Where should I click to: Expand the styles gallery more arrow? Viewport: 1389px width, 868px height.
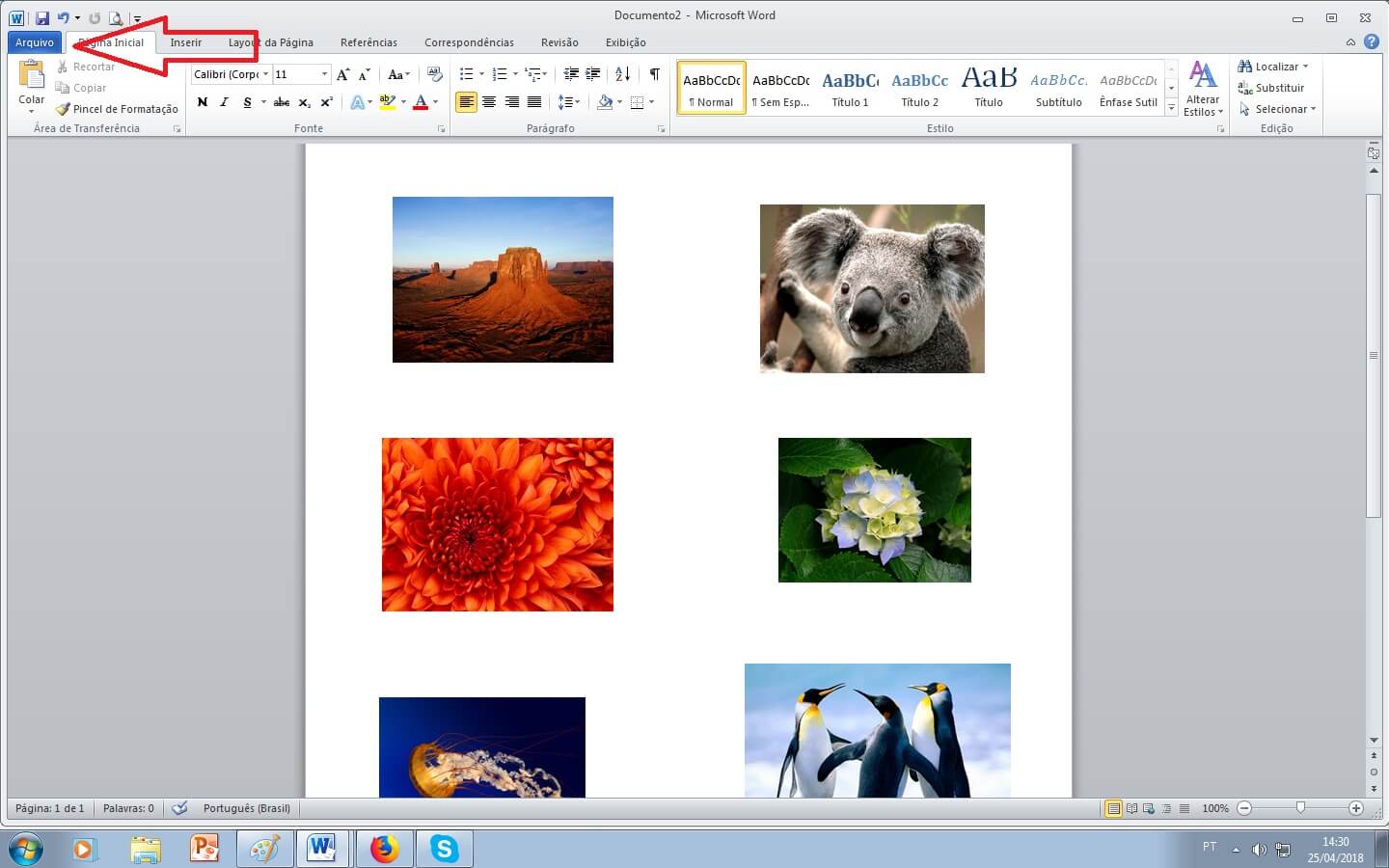1172,108
